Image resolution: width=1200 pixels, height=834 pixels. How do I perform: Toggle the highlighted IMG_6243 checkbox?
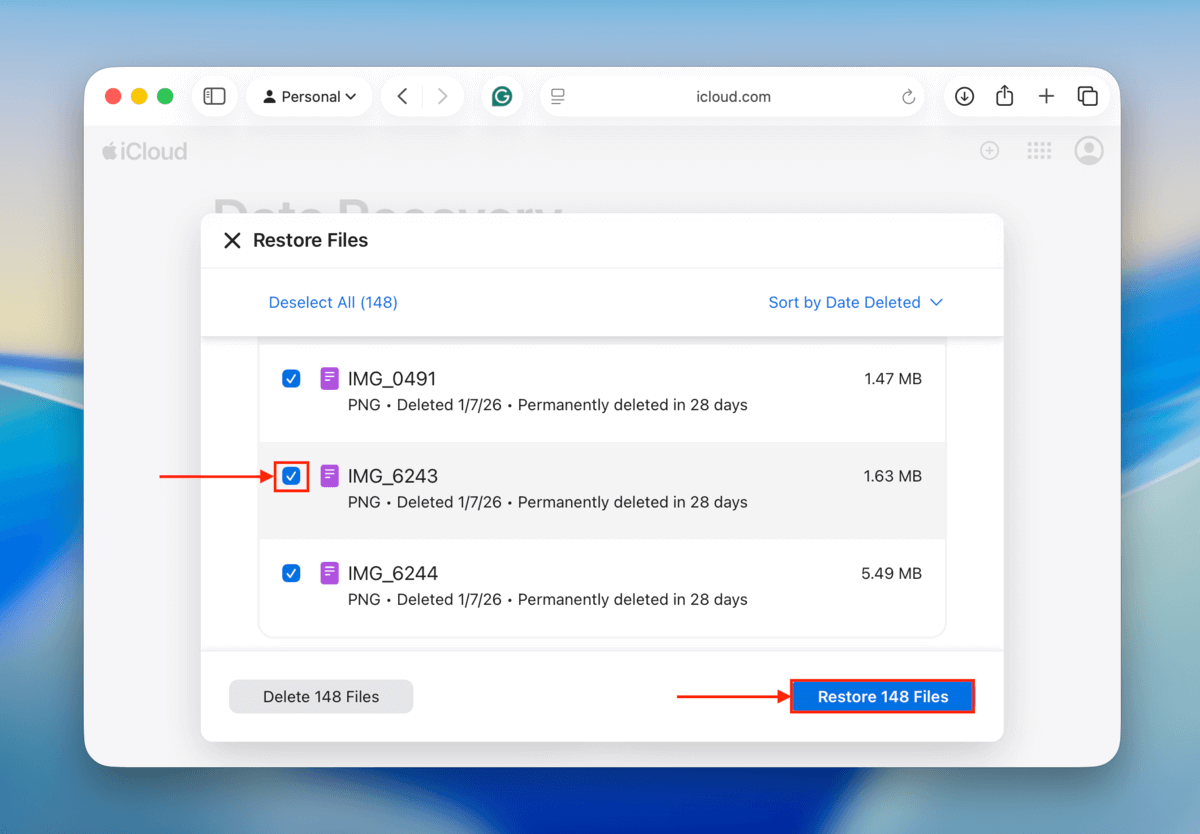pyautogui.click(x=291, y=476)
